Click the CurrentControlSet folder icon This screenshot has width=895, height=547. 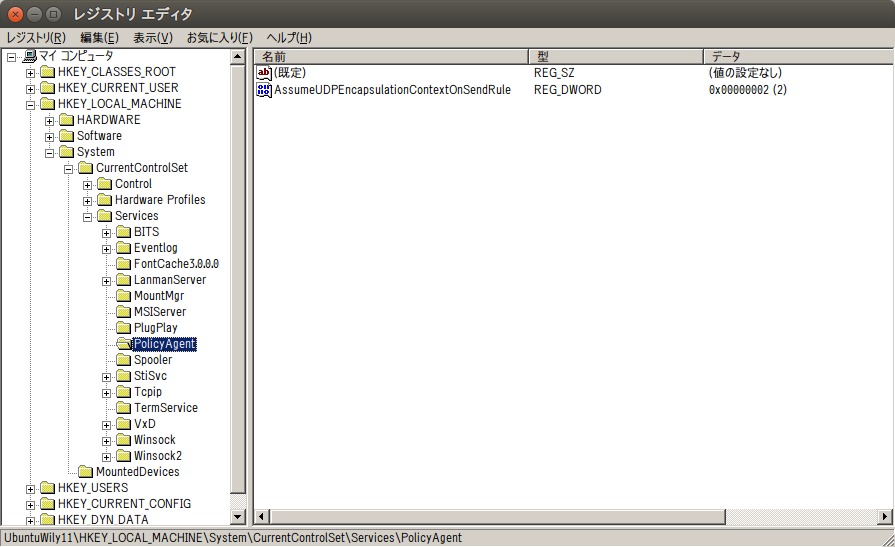pyautogui.click(x=86, y=168)
